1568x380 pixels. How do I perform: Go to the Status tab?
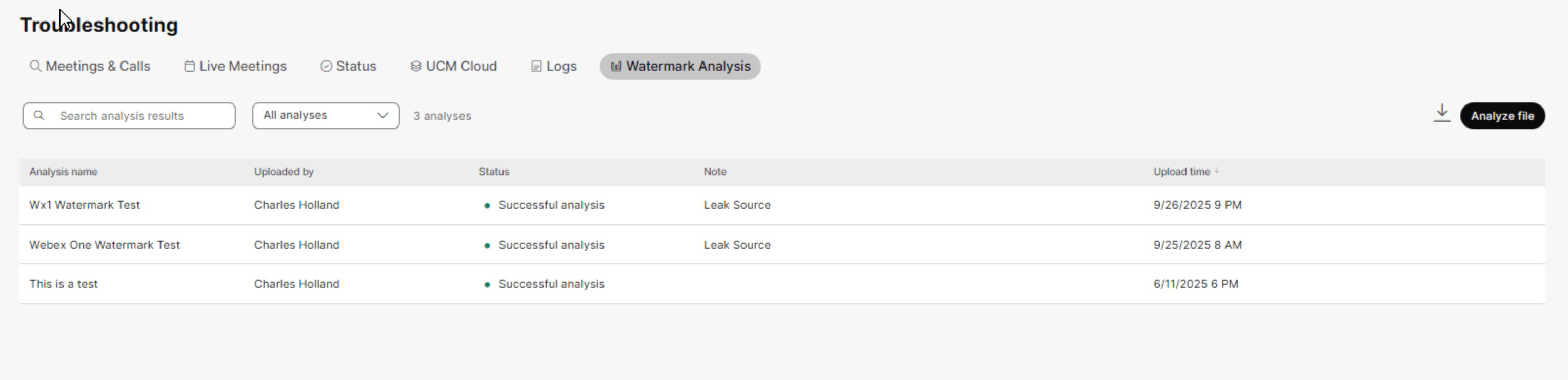point(349,66)
